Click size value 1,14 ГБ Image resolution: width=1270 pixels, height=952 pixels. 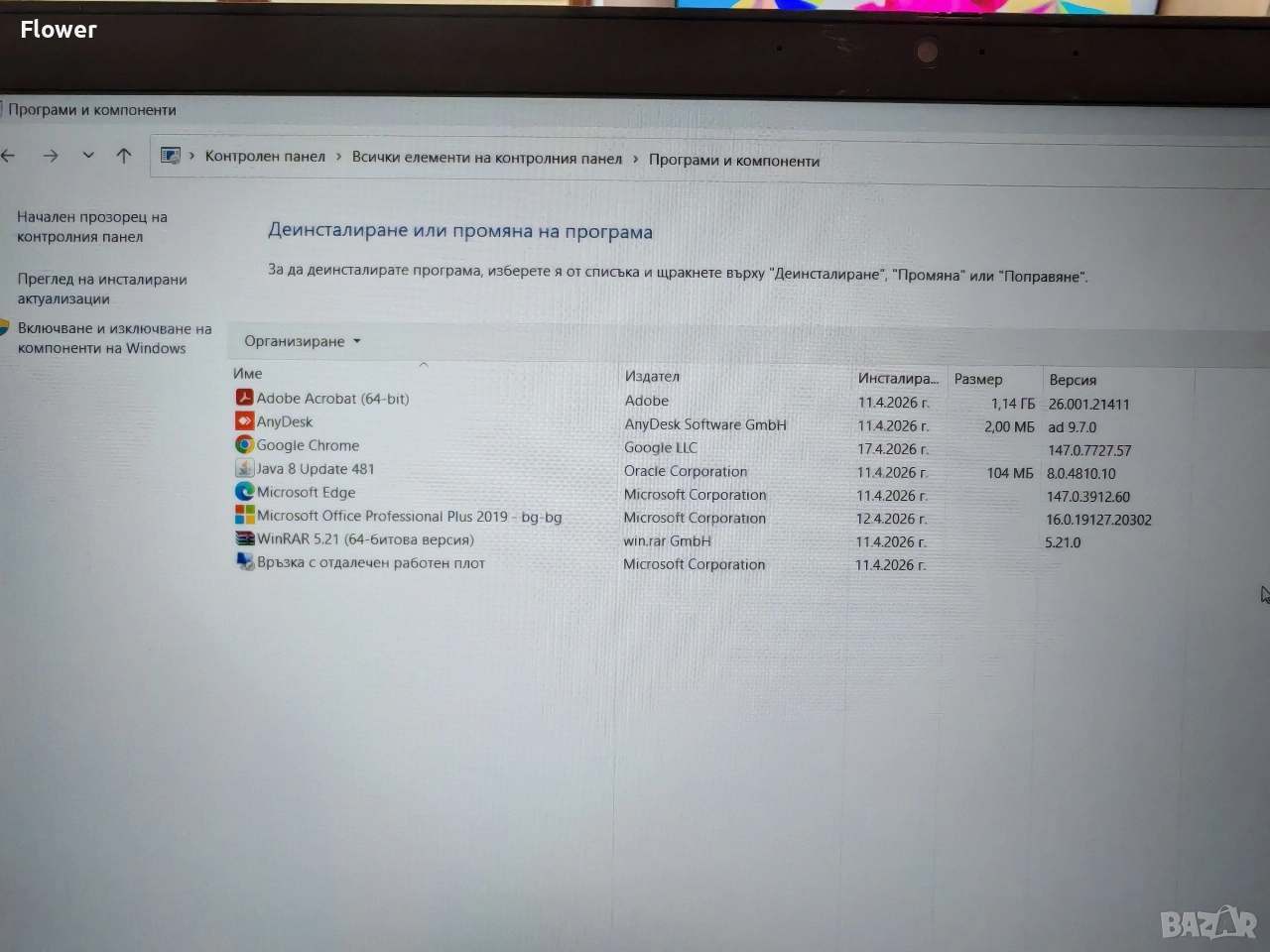1013,404
